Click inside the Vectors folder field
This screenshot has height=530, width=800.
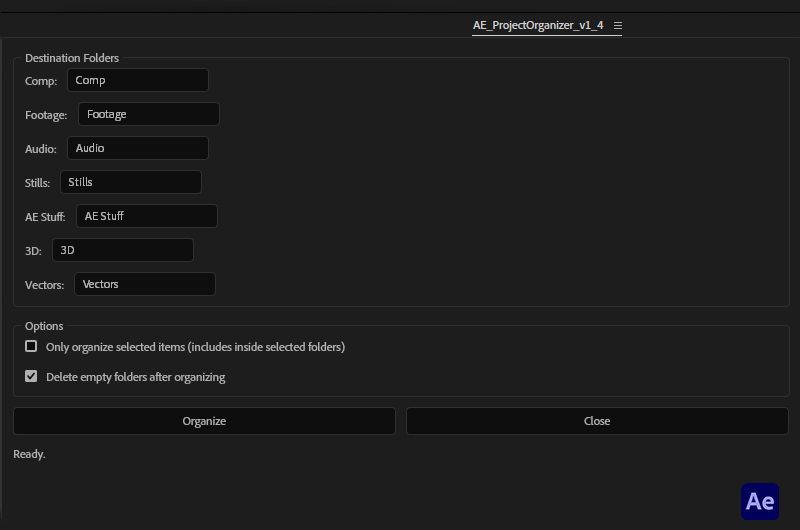point(145,284)
